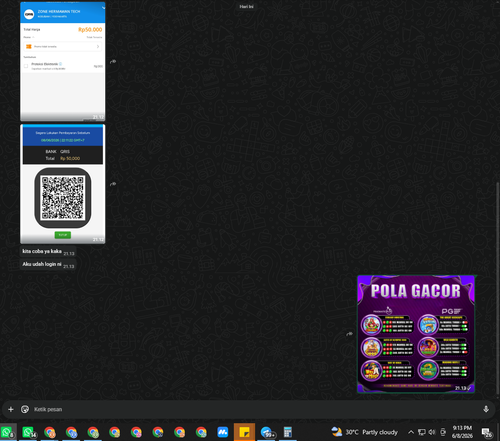Screen dimensions: 500x441
Task: Open the attach plus menu
Action: pyautogui.click(x=11, y=409)
